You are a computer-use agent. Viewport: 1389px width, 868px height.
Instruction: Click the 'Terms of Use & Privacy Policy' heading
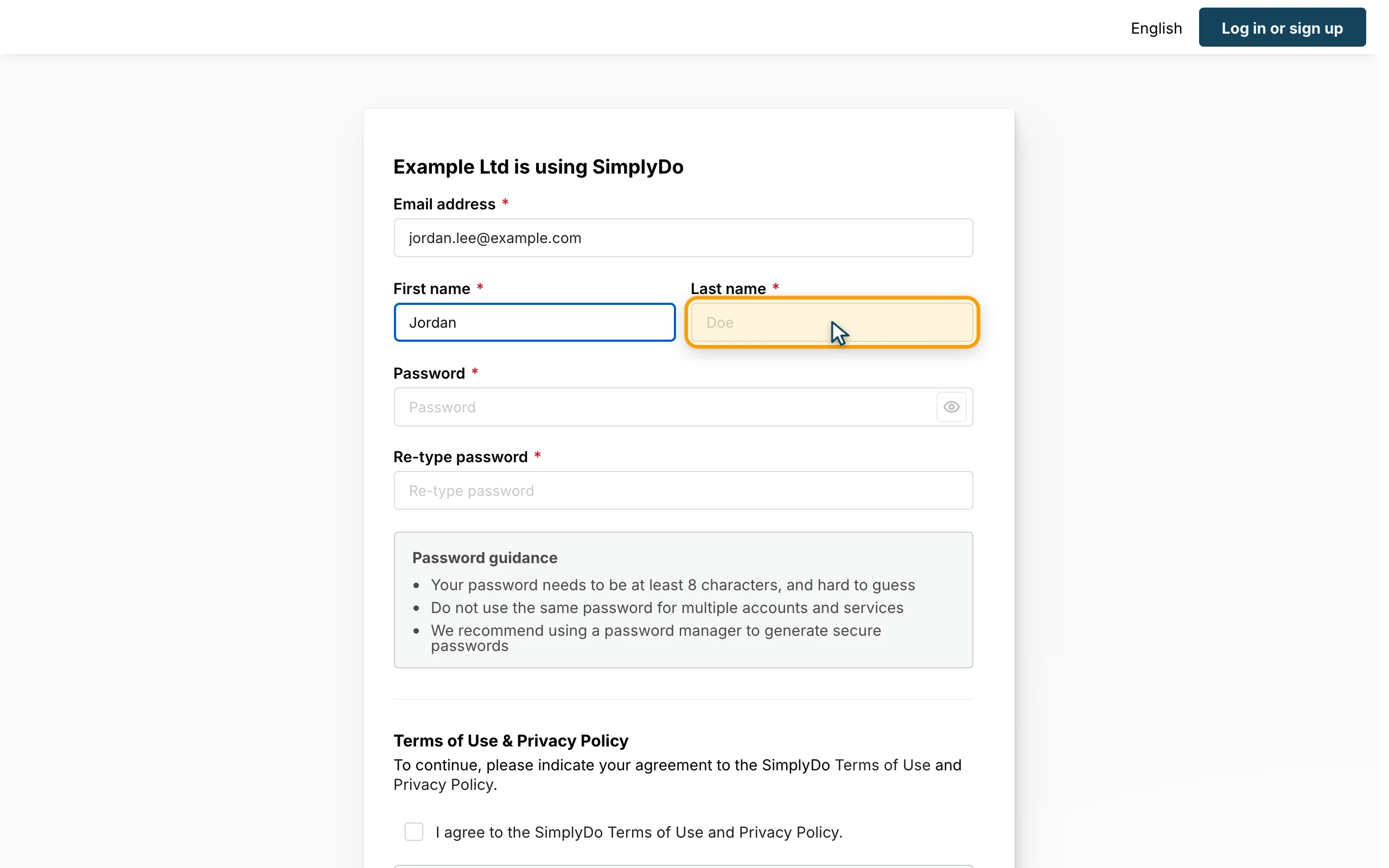511,741
